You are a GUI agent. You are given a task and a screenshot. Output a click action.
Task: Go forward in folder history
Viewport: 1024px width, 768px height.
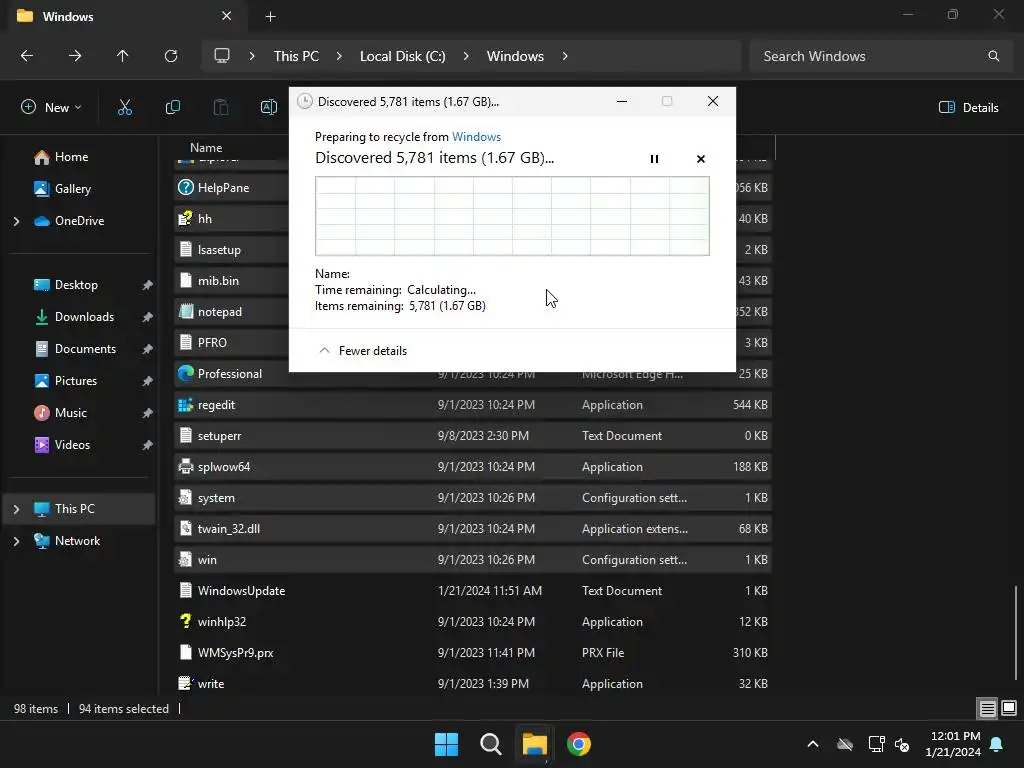[x=74, y=56]
